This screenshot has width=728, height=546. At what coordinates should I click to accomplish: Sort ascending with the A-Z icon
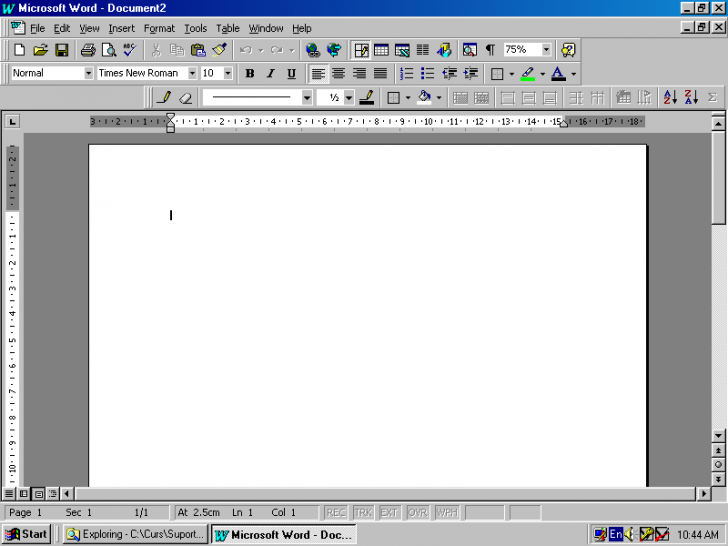click(670, 98)
